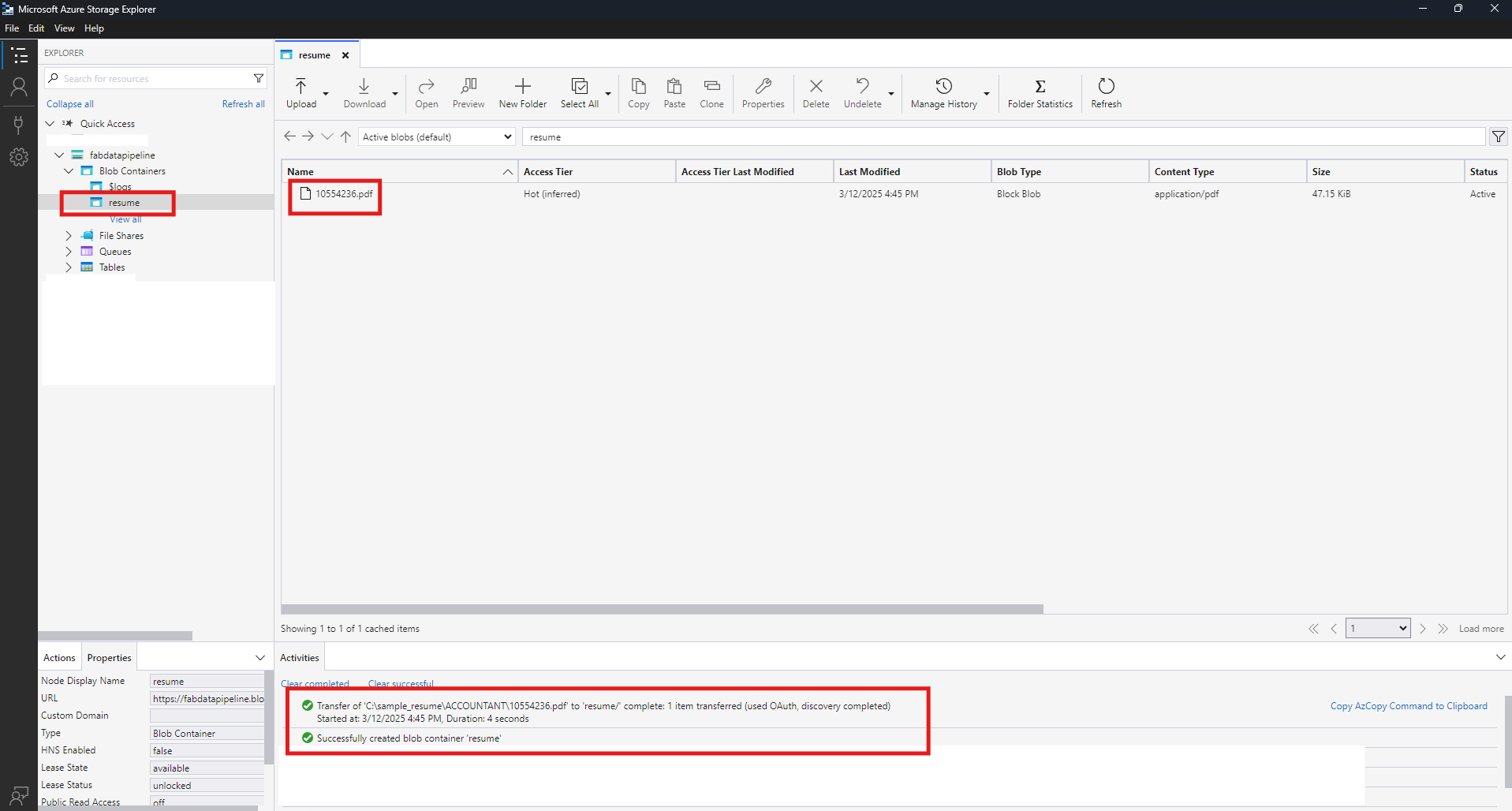
Task: Switch to the Actions tab
Action: (58, 656)
